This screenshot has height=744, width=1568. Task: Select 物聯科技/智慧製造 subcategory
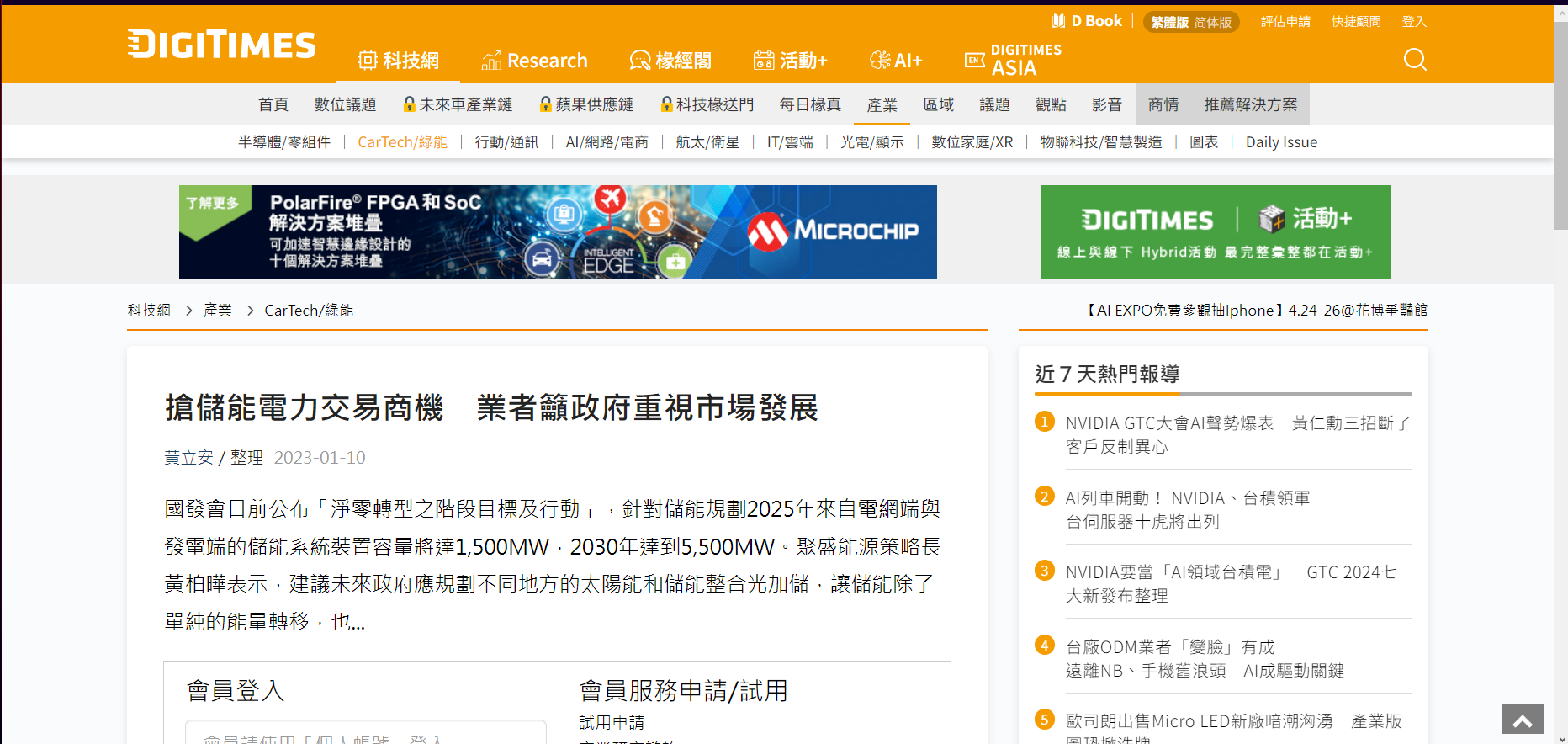(x=1101, y=142)
